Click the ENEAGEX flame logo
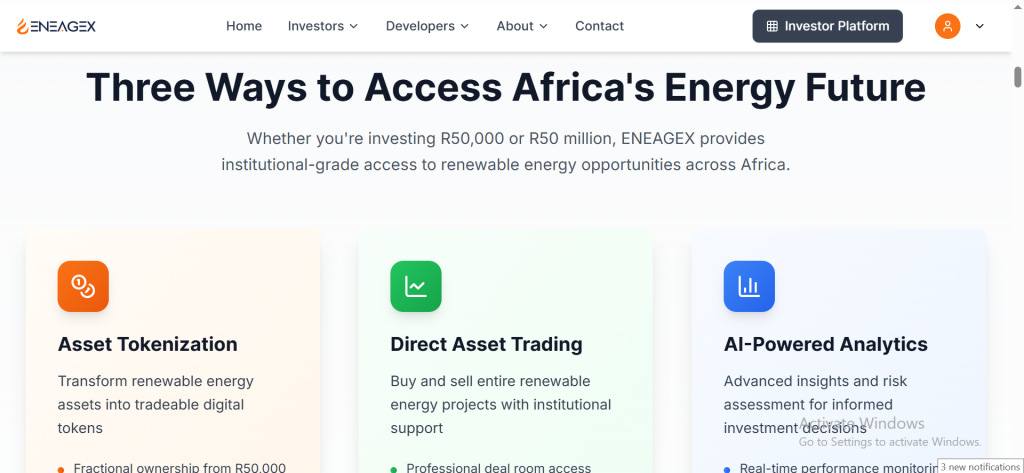The image size is (1024, 473). [x=23, y=26]
